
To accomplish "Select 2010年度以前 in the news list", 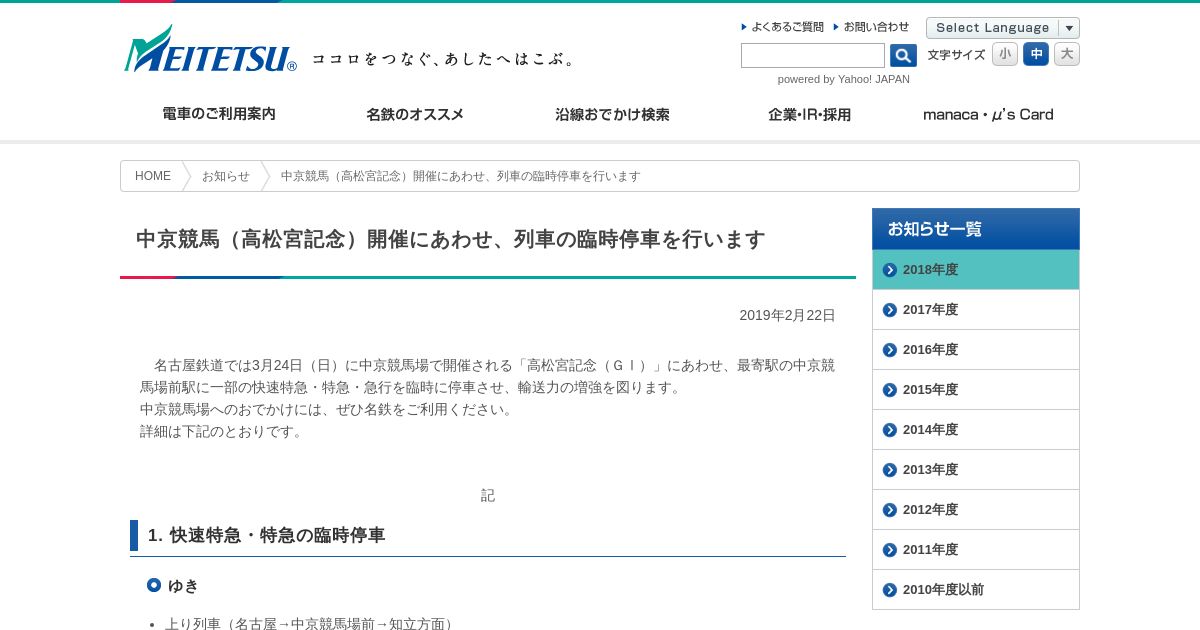I will point(976,590).
